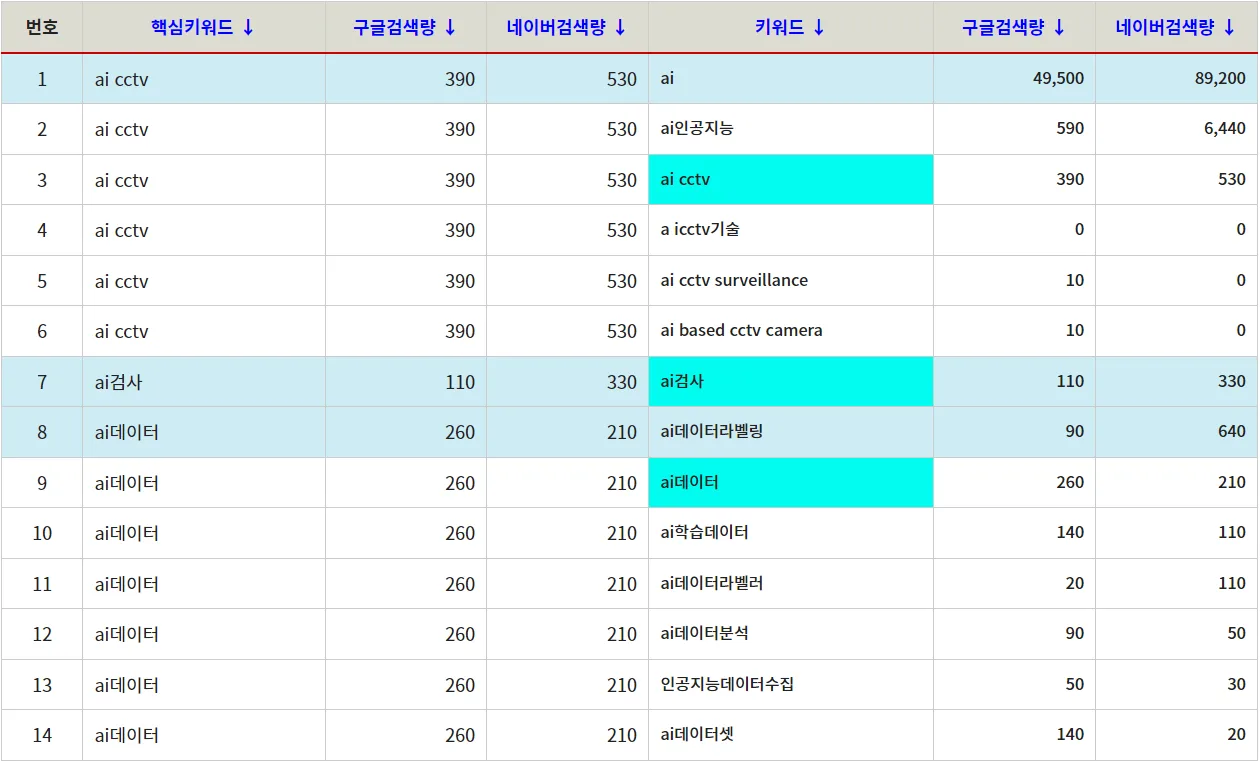Open the 'ai데이터라벨링' keyword entry
Viewport: 1260px width, 761px height.
tap(712, 432)
